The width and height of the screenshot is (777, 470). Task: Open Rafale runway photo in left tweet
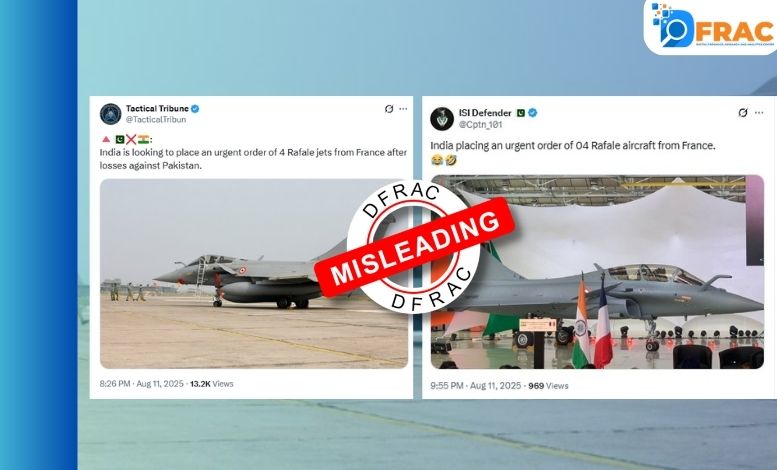click(254, 274)
